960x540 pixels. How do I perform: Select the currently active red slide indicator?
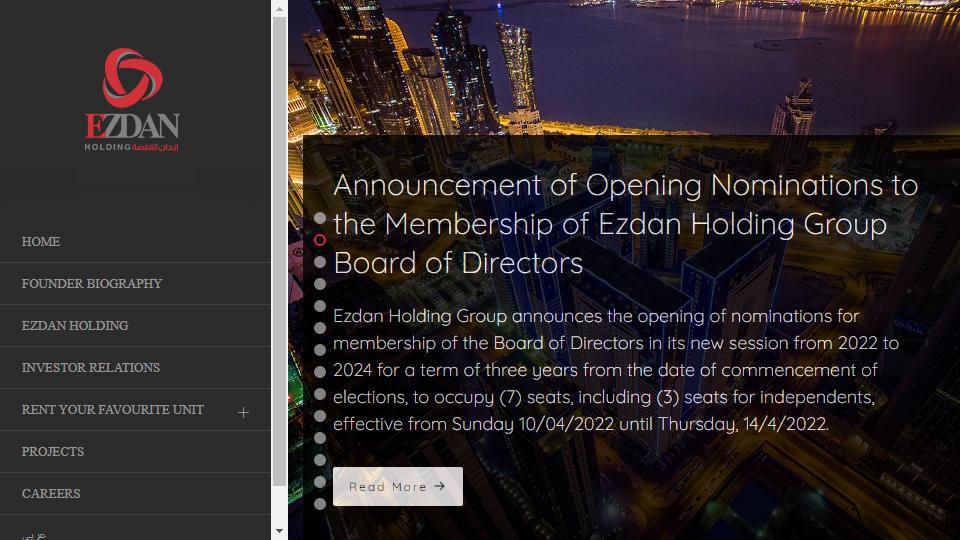pos(320,240)
